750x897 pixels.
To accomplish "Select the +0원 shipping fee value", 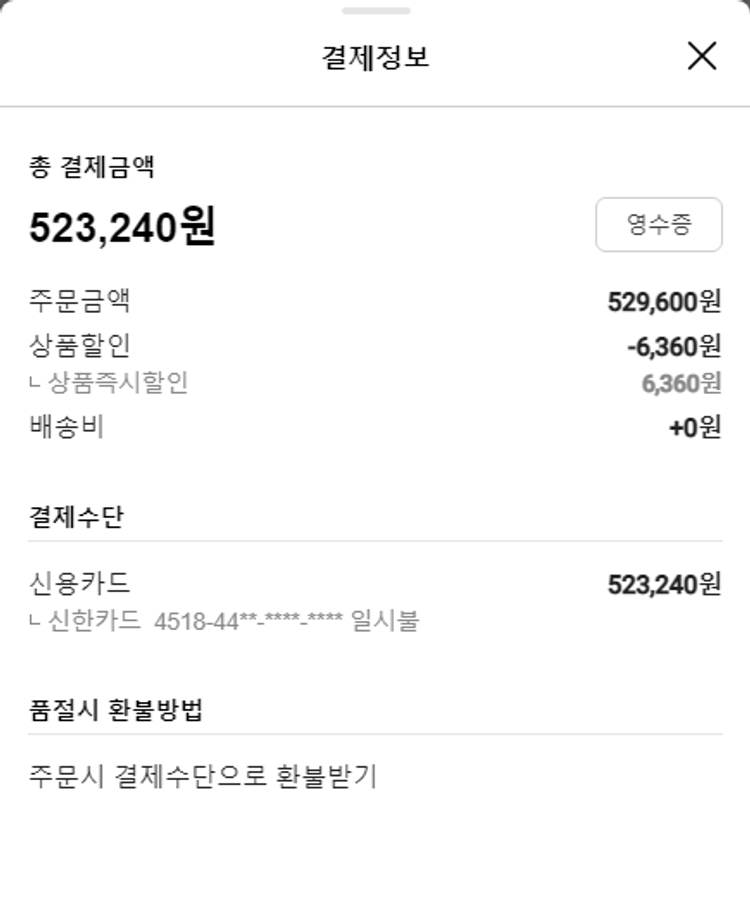I will point(695,428).
